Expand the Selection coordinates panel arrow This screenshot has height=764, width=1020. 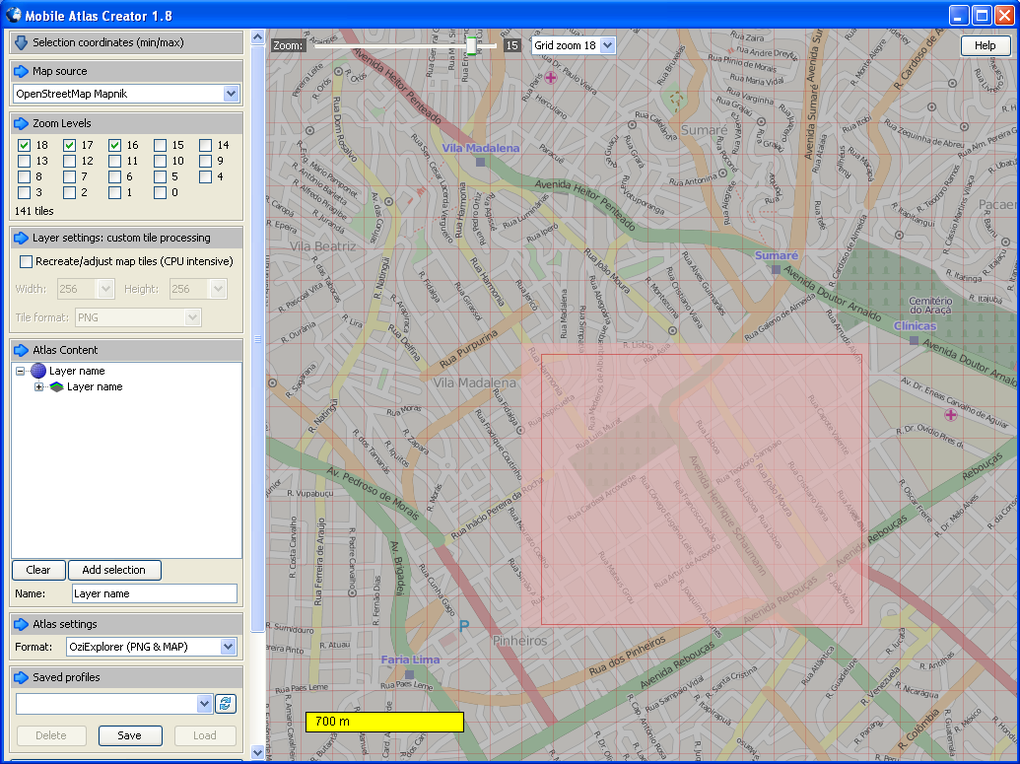(21, 43)
